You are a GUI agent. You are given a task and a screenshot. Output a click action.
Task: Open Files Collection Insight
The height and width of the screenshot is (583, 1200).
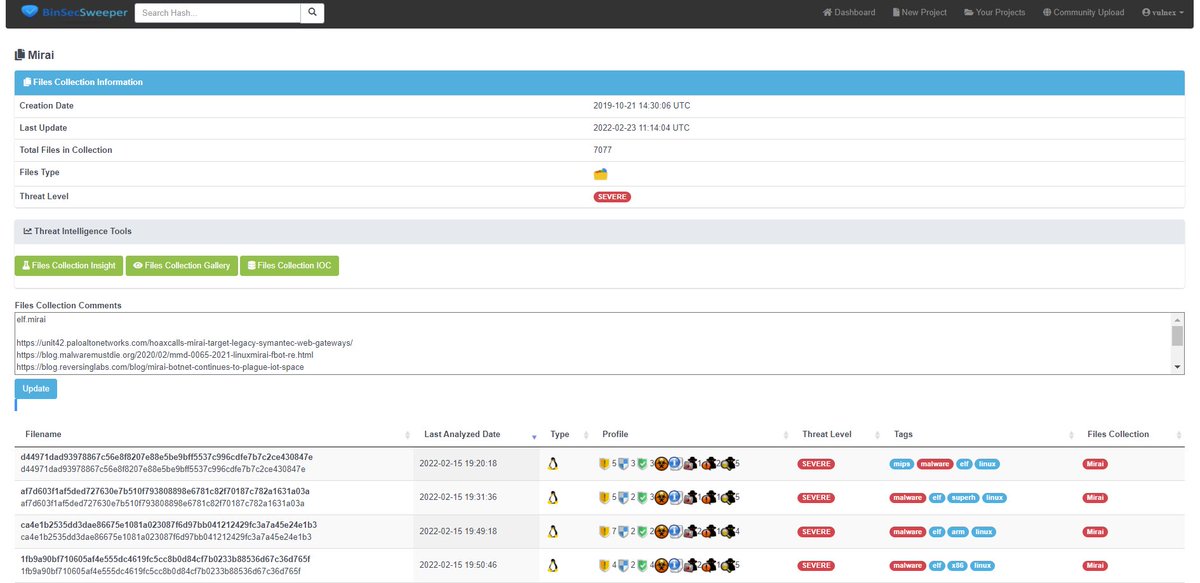[68, 265]
